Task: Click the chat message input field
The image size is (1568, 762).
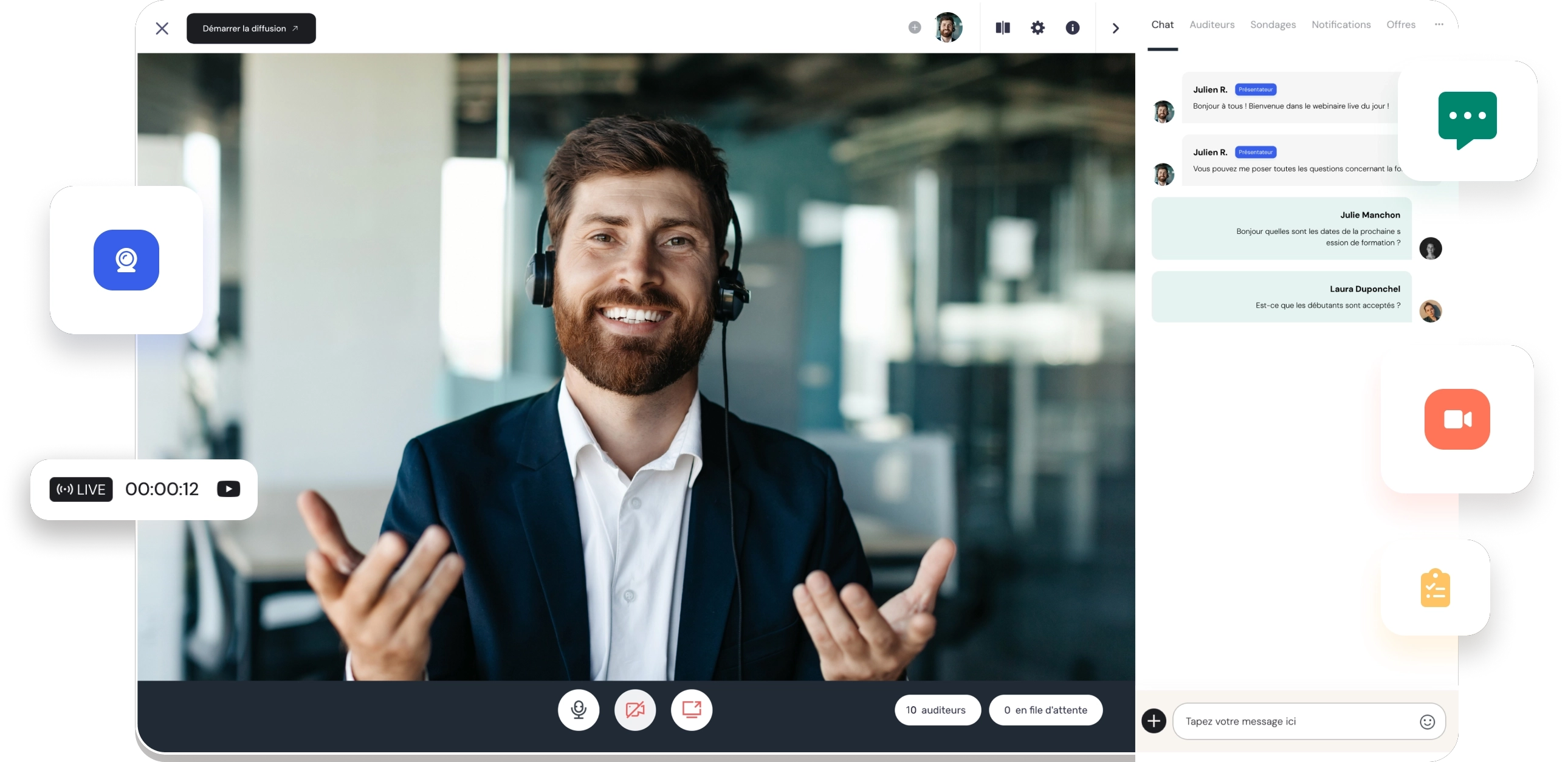Action: tap(1278, 721)
